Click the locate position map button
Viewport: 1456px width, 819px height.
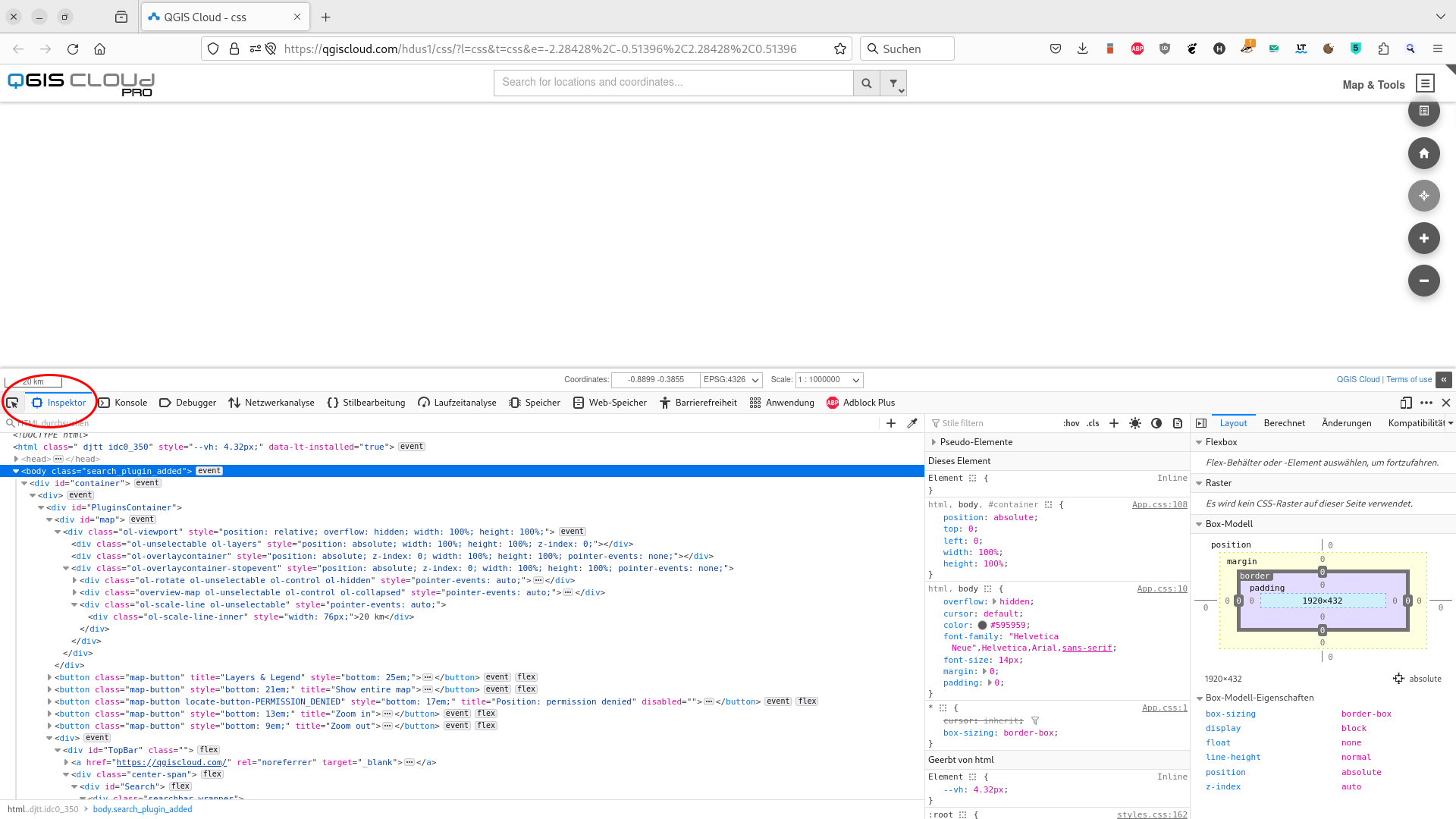[1423, 196]
